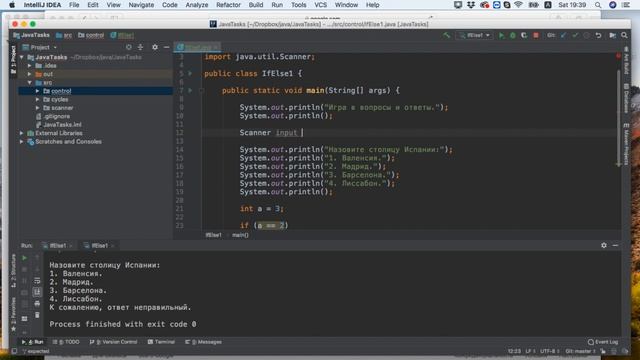640x360 pixels.
Task: Select the first IfElse1 tab in Run panel
Action: [x=58, y=246]
